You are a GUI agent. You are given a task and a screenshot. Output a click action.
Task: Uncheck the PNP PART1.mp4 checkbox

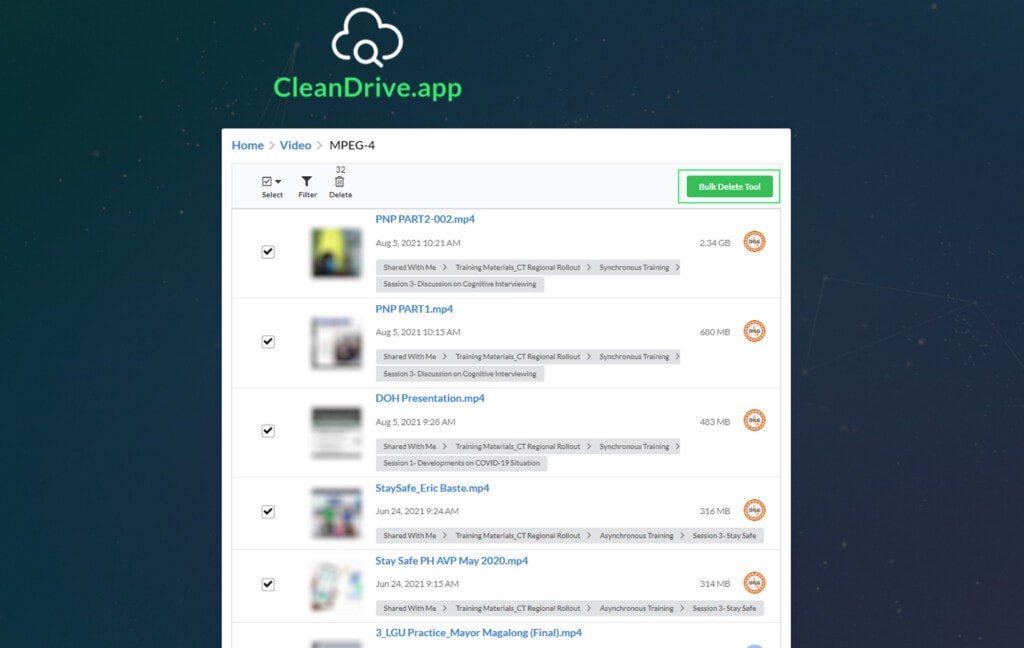pos(268,341)
